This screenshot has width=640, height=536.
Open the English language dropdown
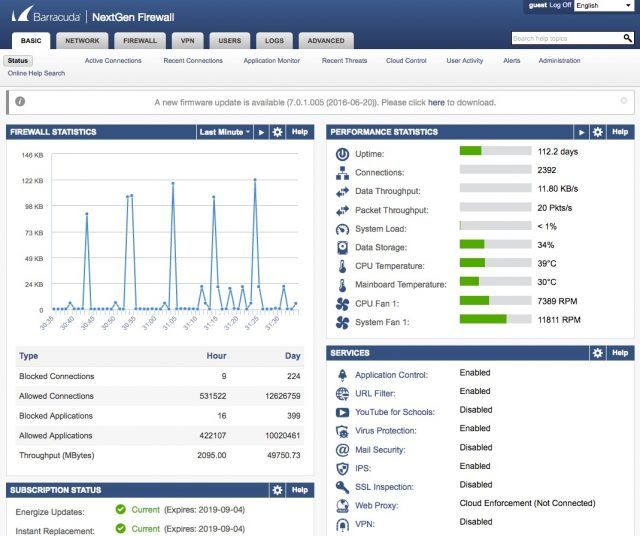tap(604, 5)
